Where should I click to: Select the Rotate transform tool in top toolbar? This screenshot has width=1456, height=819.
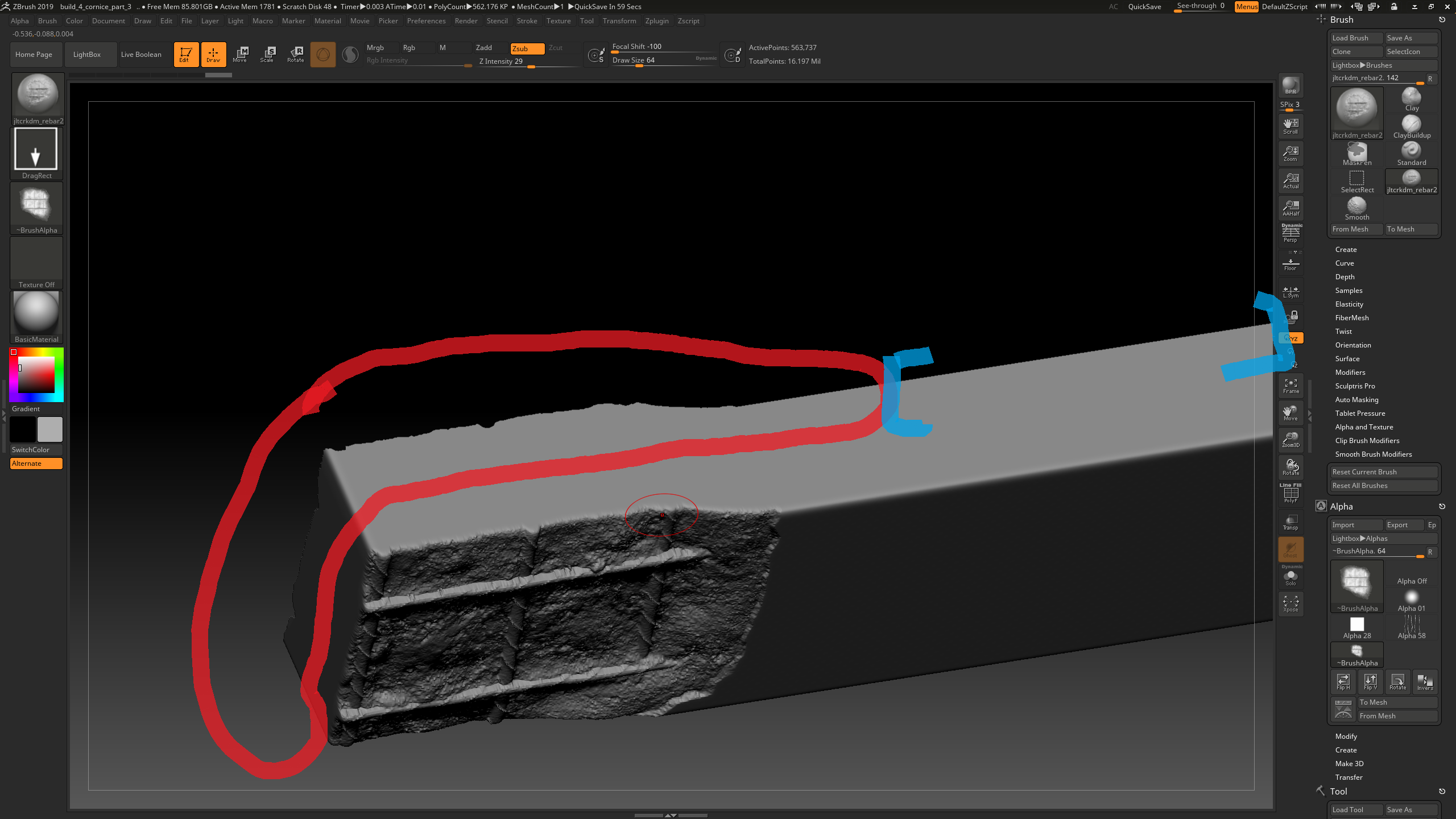pyautogui.click(x=296, y=54)
